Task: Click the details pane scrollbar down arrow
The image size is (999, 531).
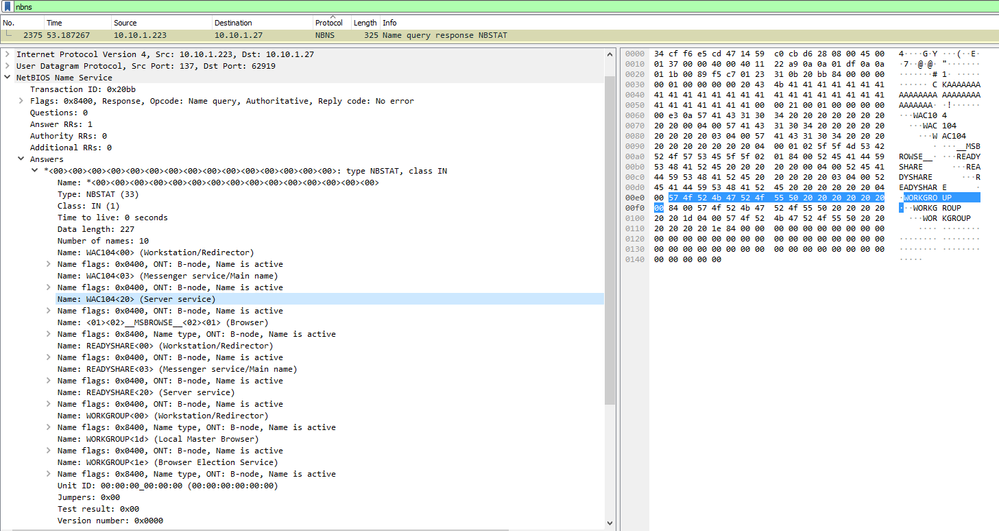Action: (610, 523)
